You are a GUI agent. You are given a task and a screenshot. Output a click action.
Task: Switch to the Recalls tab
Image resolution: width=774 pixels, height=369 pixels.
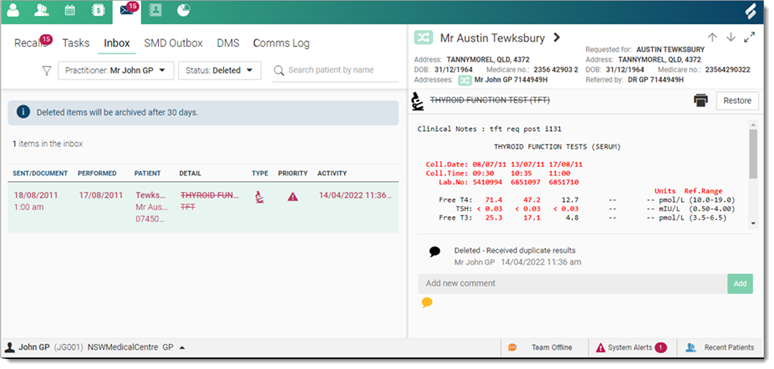click(x=31, y=43)
